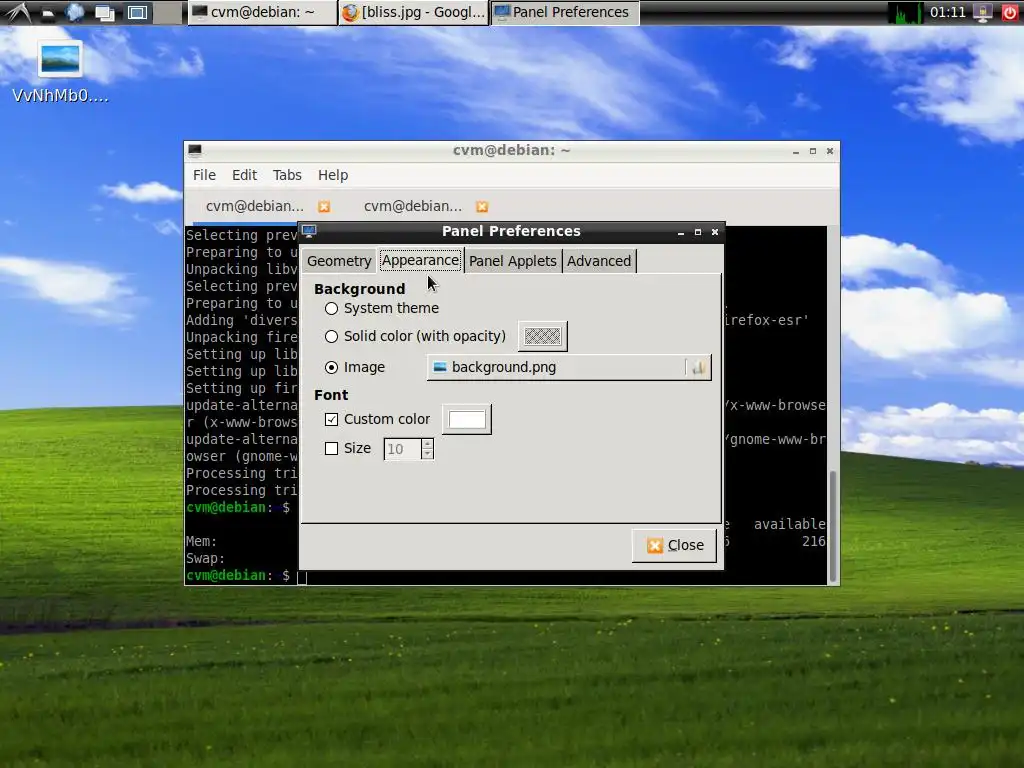Click the show desktop windows icon
1024x768 pixels.
[104, 12]
